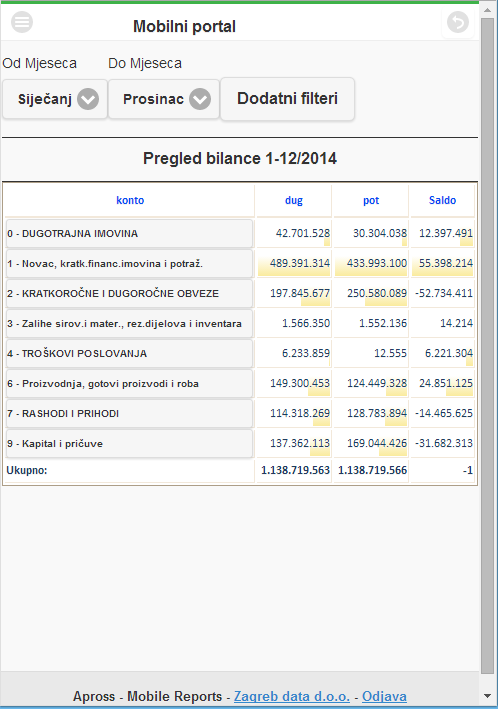Click the Dodatni filteri button
Viewport: 498px width, 709px height.
point(287,99)
